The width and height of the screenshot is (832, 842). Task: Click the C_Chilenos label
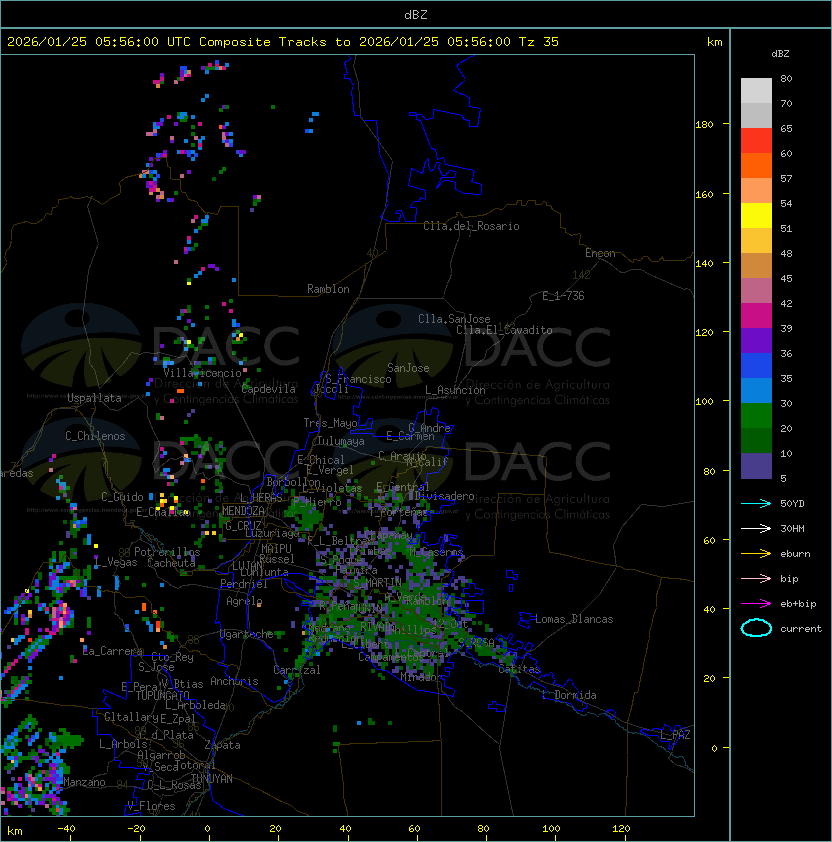[x=95, y=436]
